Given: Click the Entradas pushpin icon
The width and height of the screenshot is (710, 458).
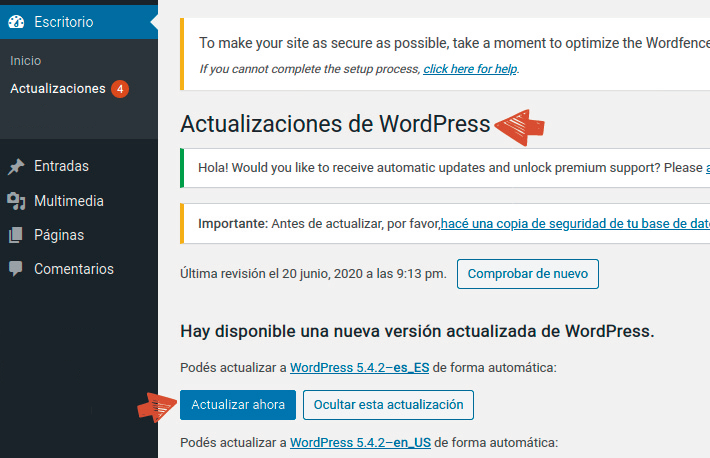Looking at the screenshot, I should click(16, 166).
